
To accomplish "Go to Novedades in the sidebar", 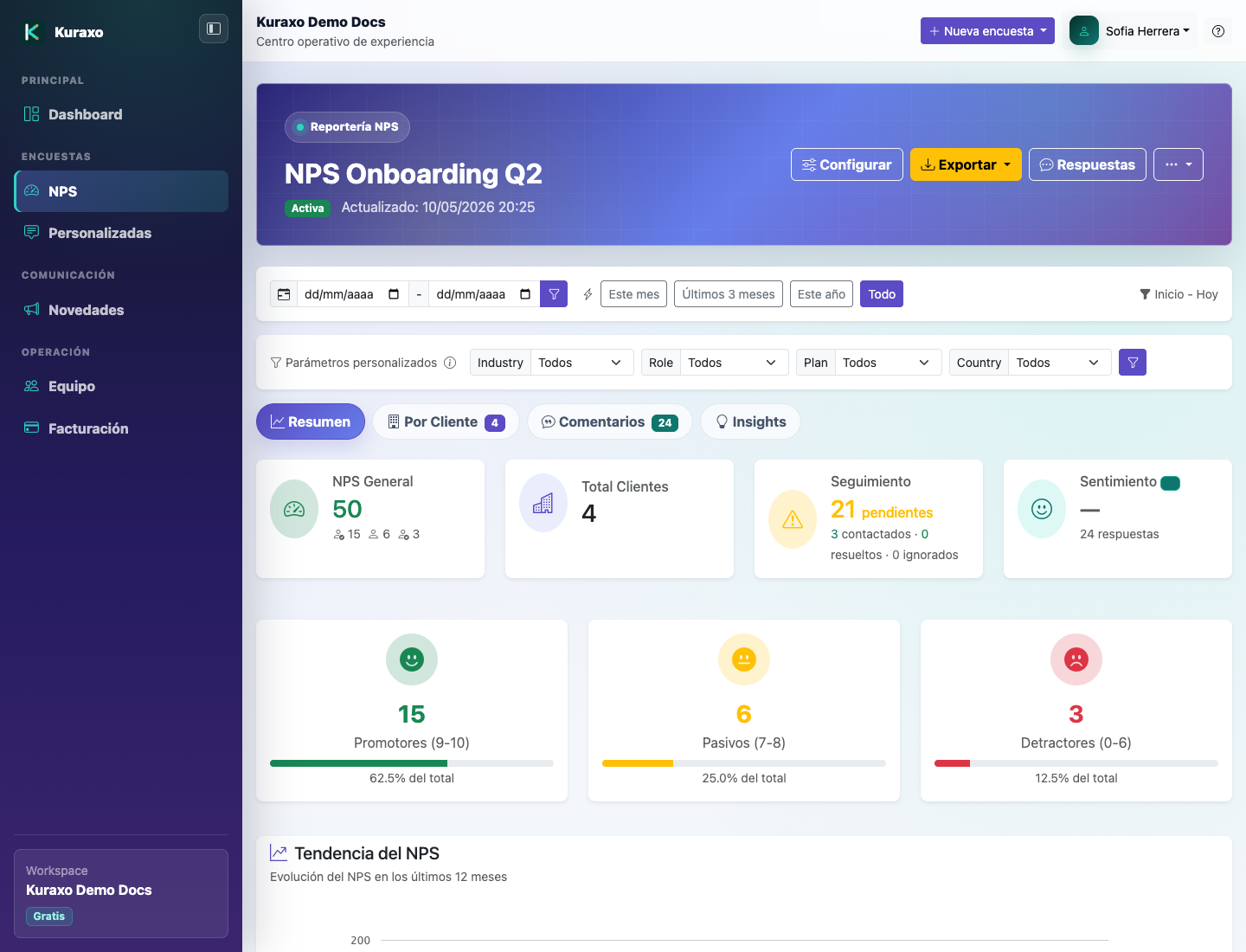I will pos(121,310).
